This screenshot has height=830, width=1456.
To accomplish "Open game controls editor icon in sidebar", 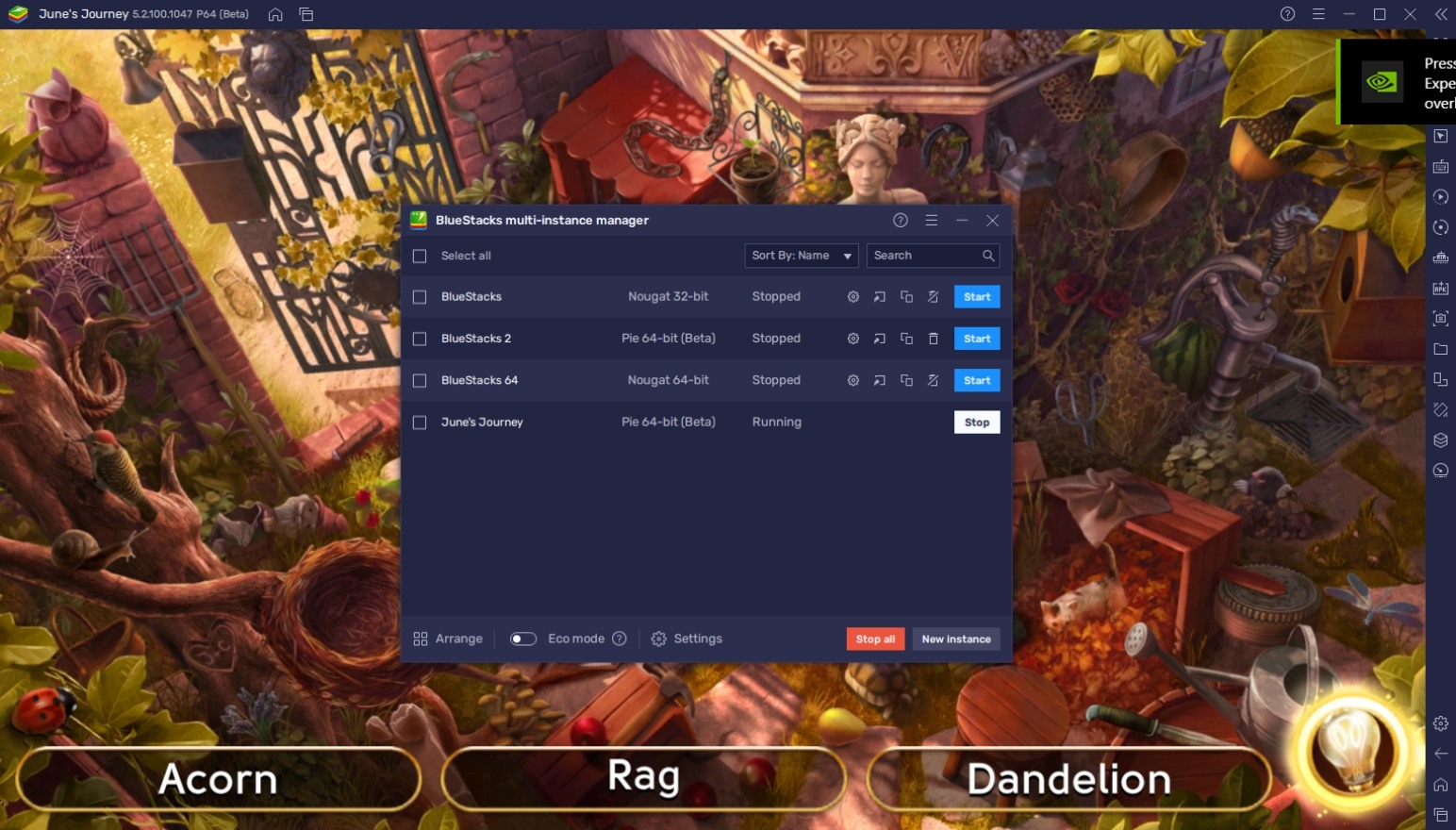I will tap(1441, 257).
